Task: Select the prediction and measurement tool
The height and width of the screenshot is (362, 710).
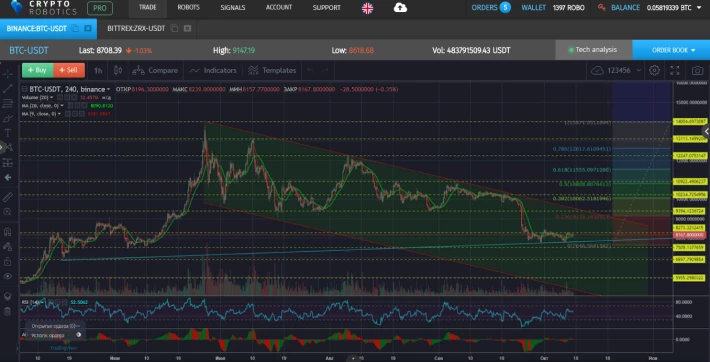Action: (x=8, y=162)
